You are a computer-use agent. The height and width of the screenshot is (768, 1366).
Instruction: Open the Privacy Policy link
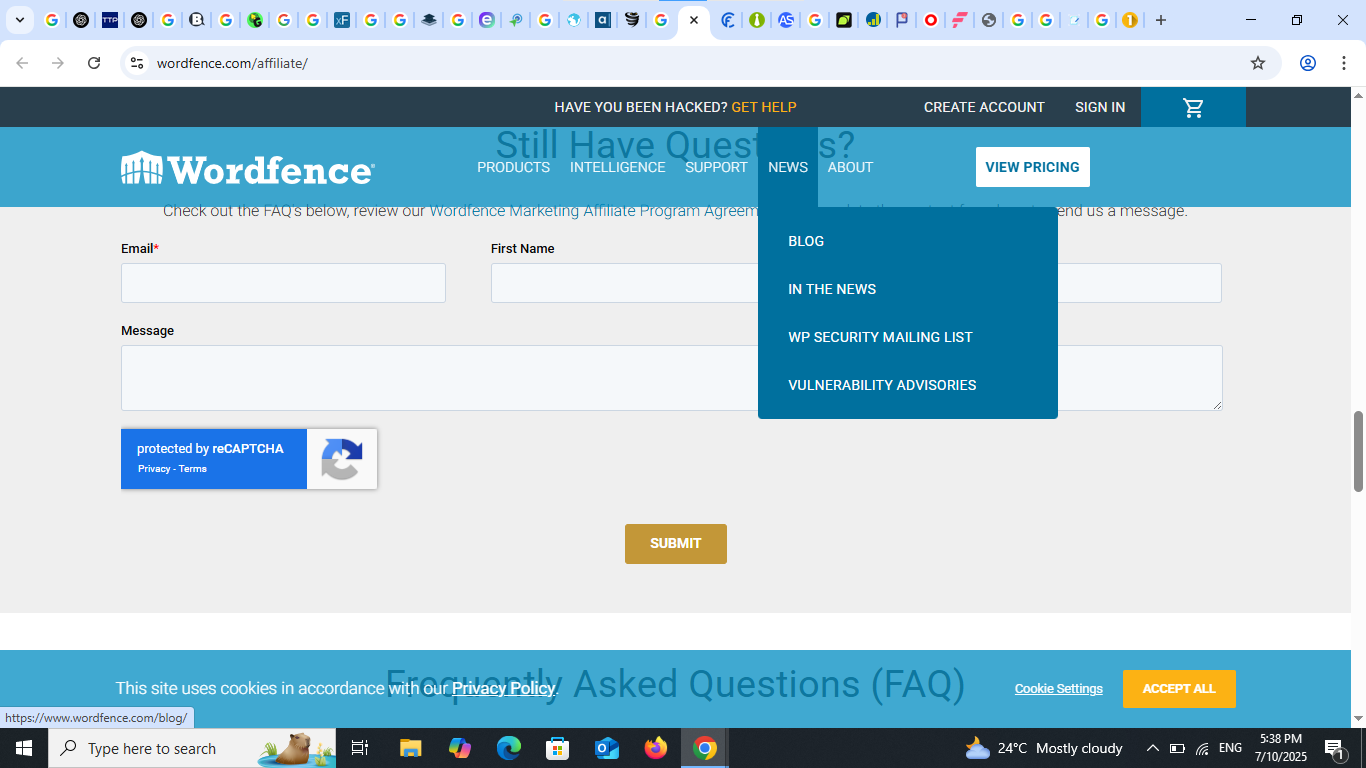[x=503, y=688]
